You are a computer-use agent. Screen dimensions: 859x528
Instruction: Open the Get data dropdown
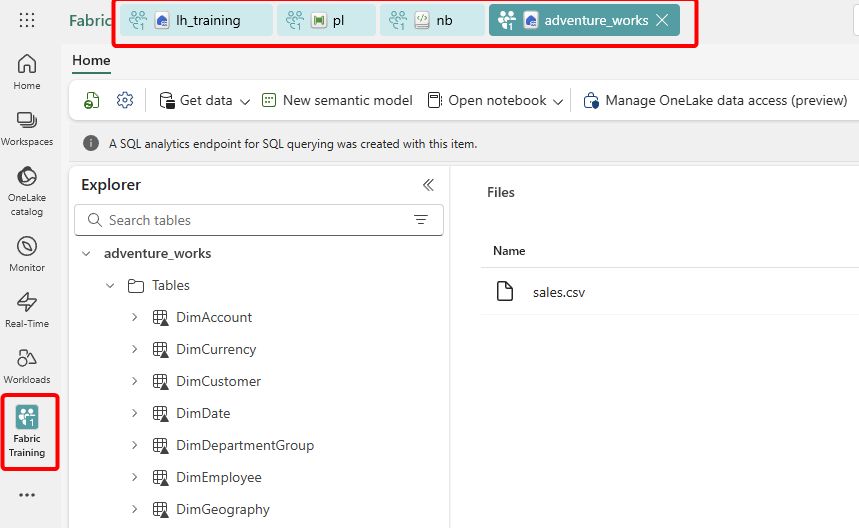point(204,100)
